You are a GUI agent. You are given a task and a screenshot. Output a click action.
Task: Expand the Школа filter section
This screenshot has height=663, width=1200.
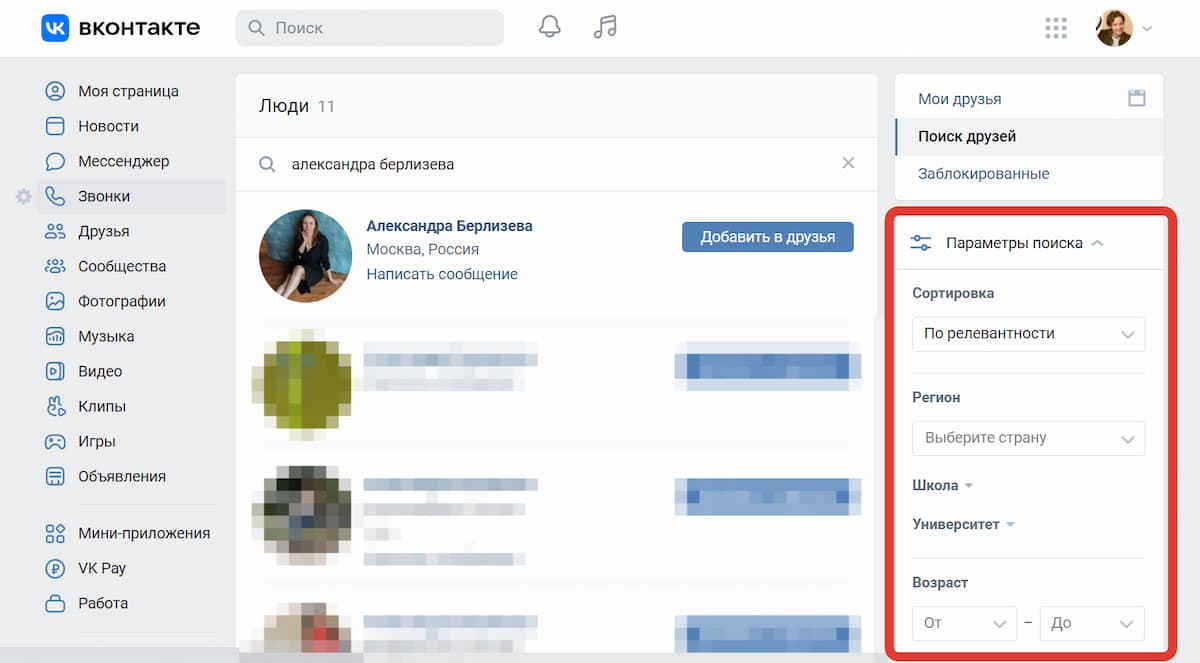coord(942,485)
